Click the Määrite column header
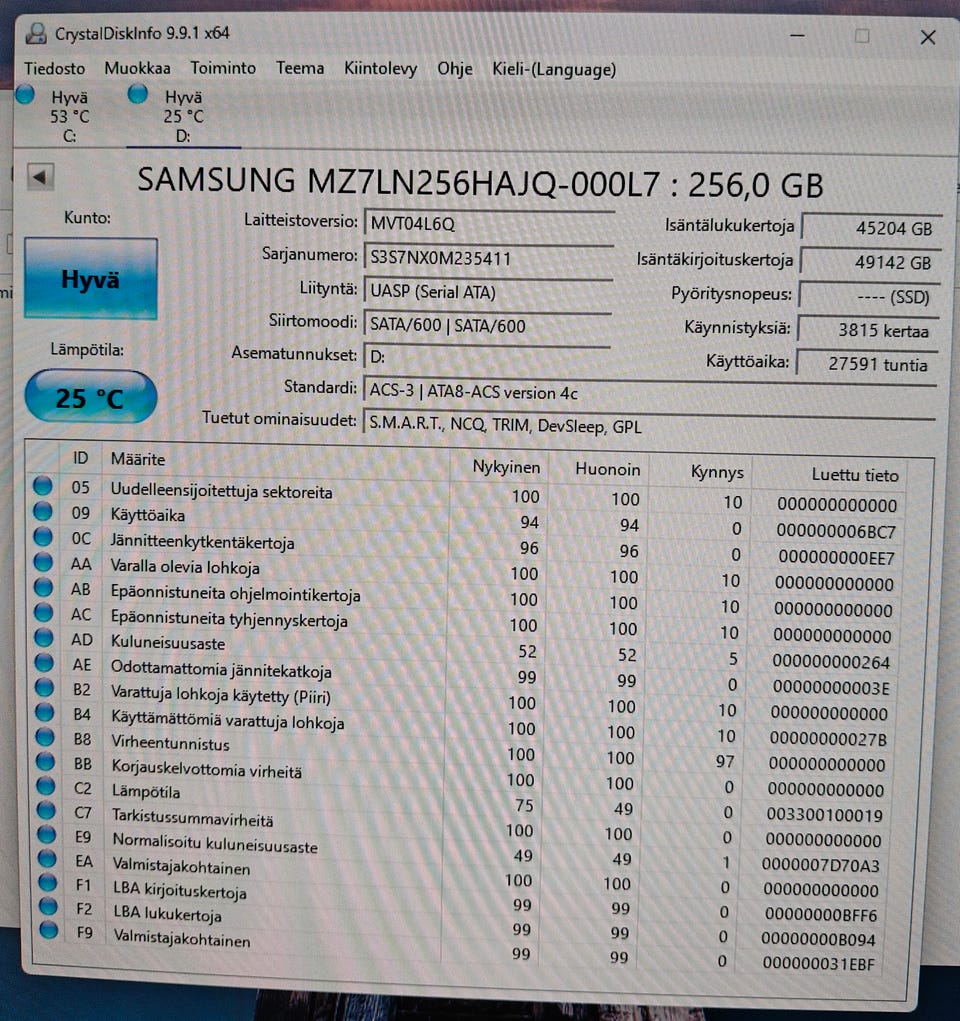The width and height of the screenshot is (960, 1021). coord(137,459)
